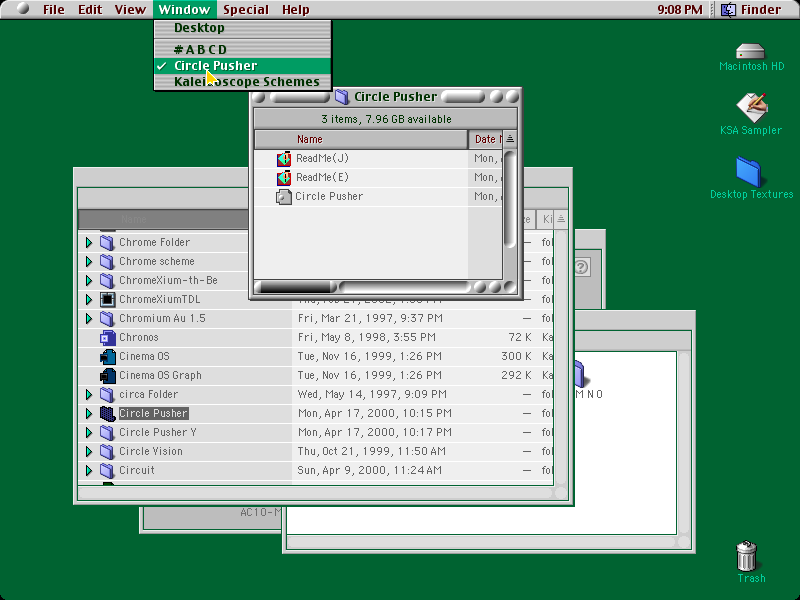The image size is (800, 600).
Task: Open the Edit menu
Action: click(x=90, y=9)
